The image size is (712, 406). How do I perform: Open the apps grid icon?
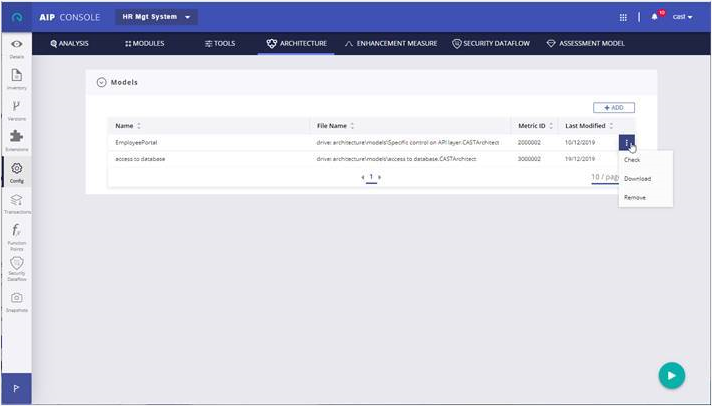click(625, 17)
